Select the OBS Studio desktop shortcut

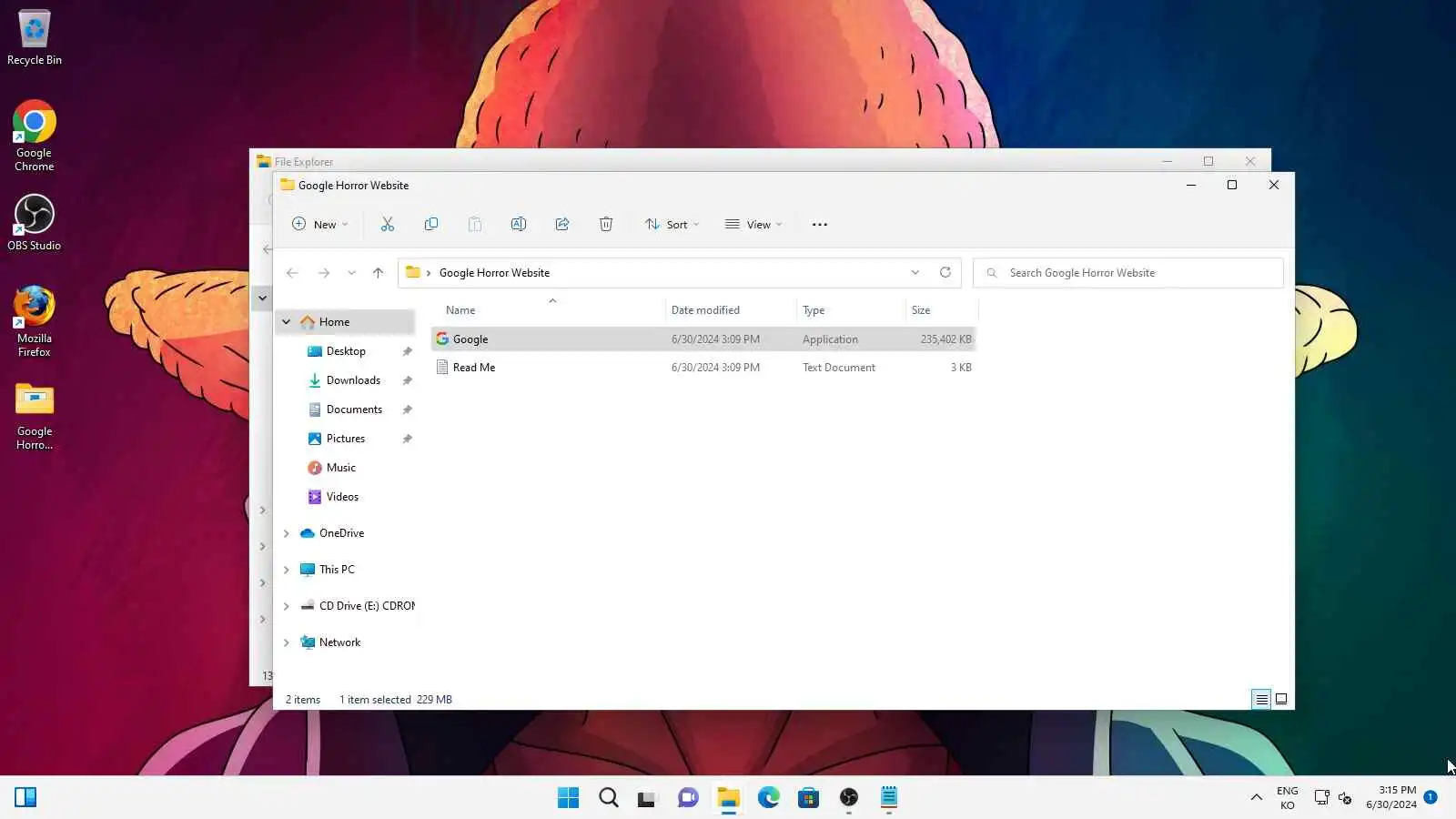(35, 223)
